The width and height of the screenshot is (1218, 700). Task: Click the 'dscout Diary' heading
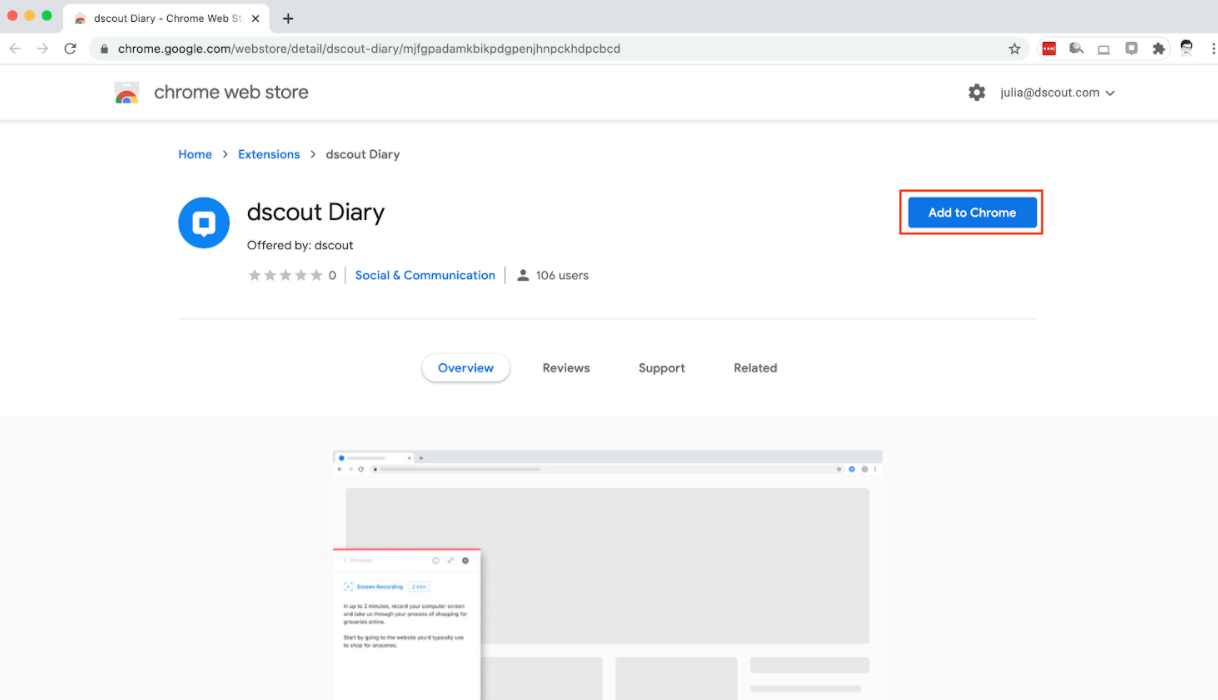point(316,212)
